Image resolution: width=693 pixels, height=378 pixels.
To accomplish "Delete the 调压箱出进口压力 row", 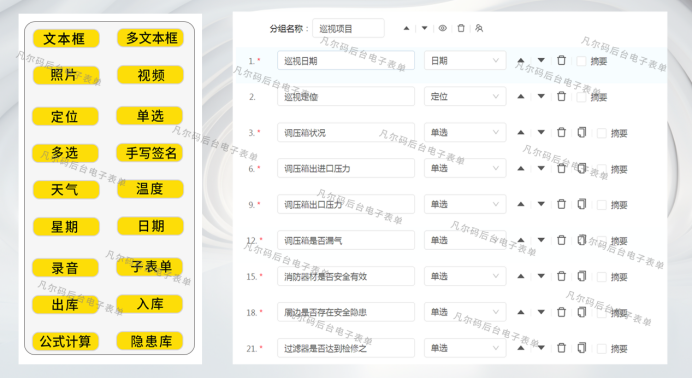I will coord(561,168).
